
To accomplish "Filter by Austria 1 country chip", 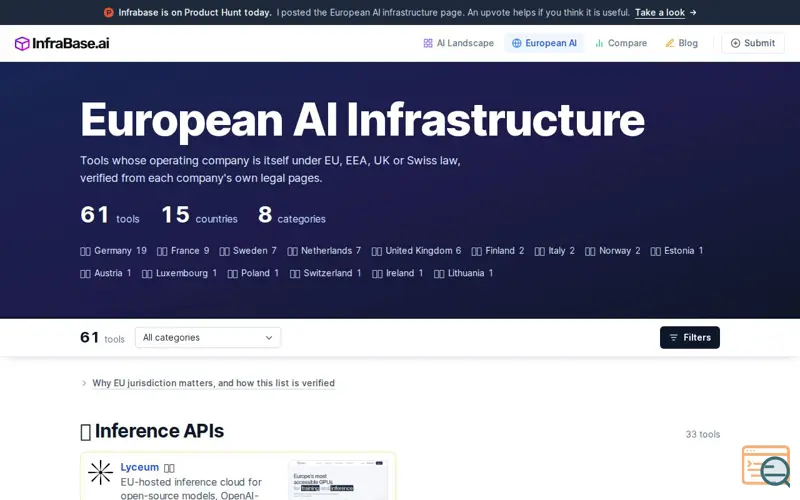I will [x=106, y=273].
